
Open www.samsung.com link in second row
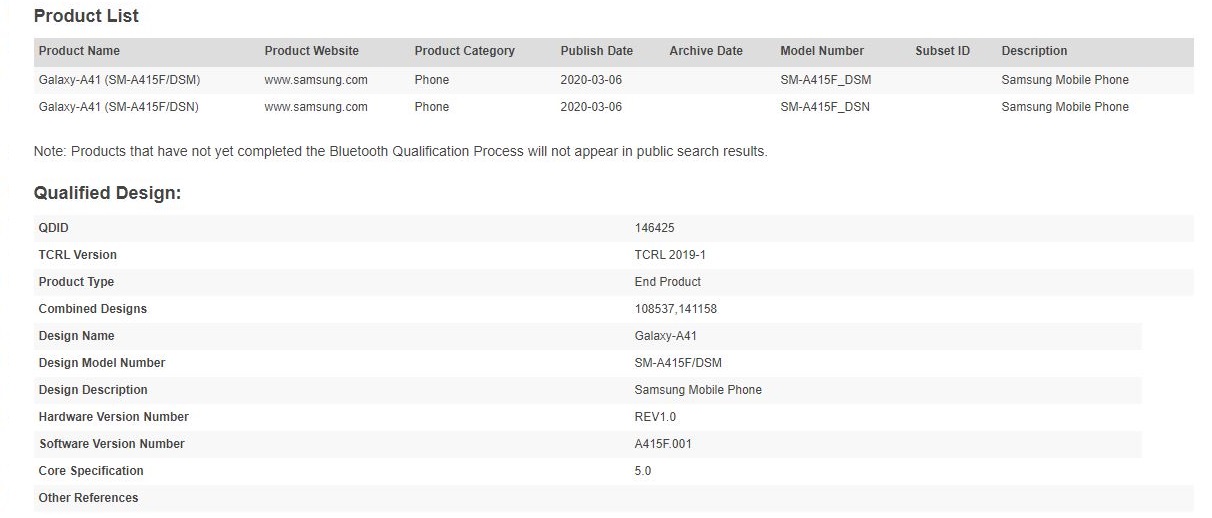(315, 107)
